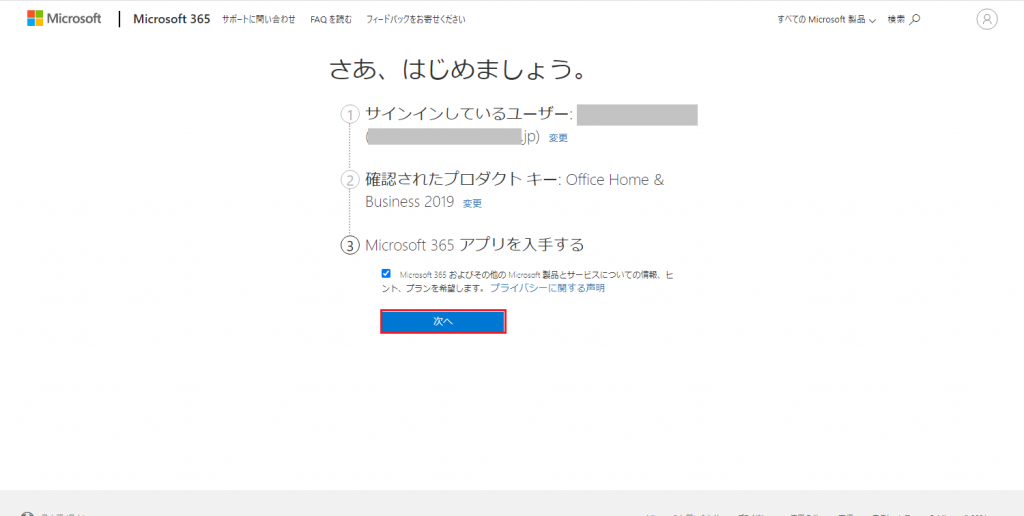Uncheck the Microsoft 365 information checkbox
1024x516 pixels.
pos(386,274)
